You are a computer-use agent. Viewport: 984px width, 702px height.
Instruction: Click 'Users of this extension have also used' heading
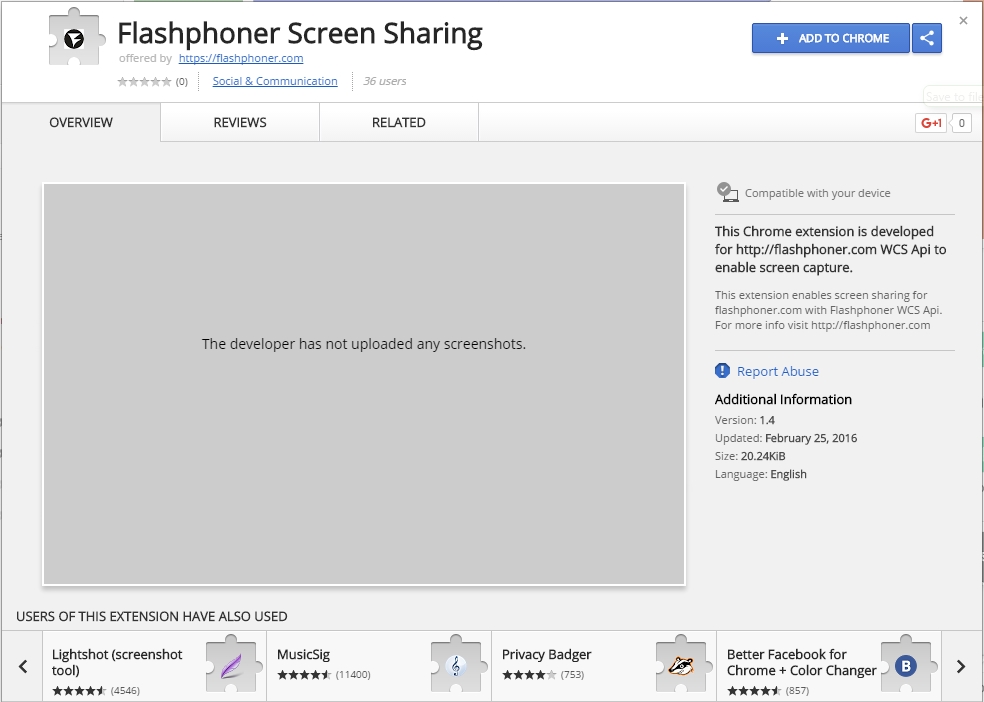pyautogui.click(x=152, y=617)
